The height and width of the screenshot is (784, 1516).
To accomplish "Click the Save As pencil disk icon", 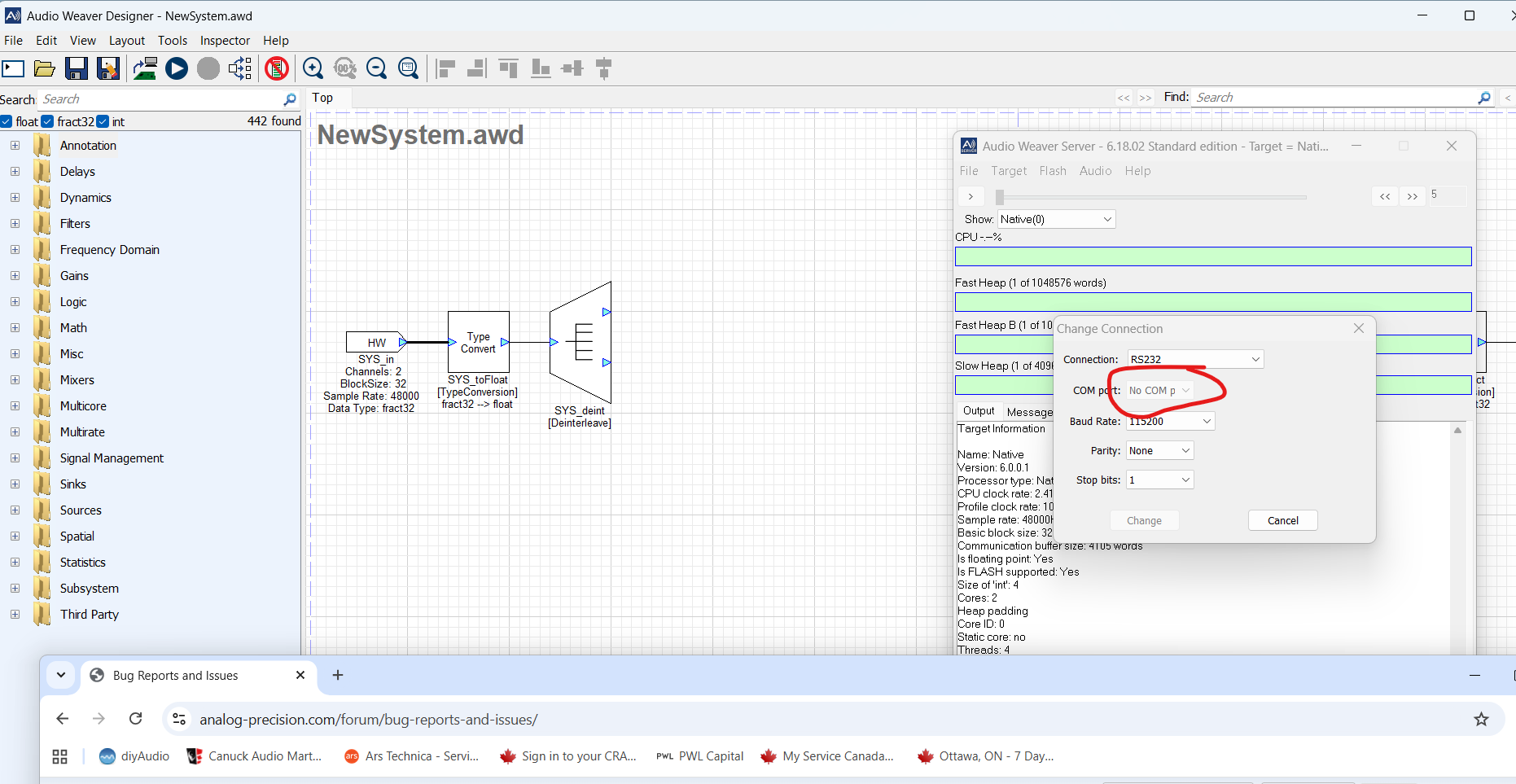I will click(107, 69).
